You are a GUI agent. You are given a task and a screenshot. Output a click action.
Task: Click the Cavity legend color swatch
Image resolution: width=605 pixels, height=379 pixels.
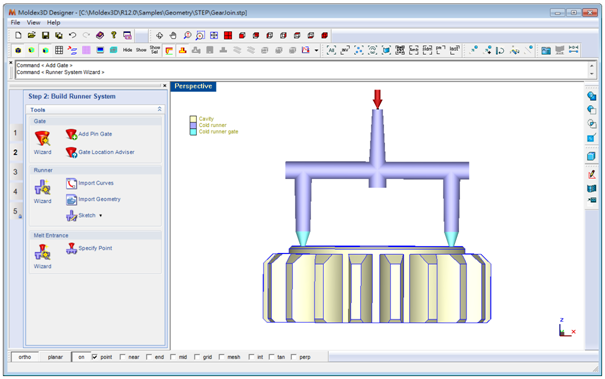[x=193, y=119]
